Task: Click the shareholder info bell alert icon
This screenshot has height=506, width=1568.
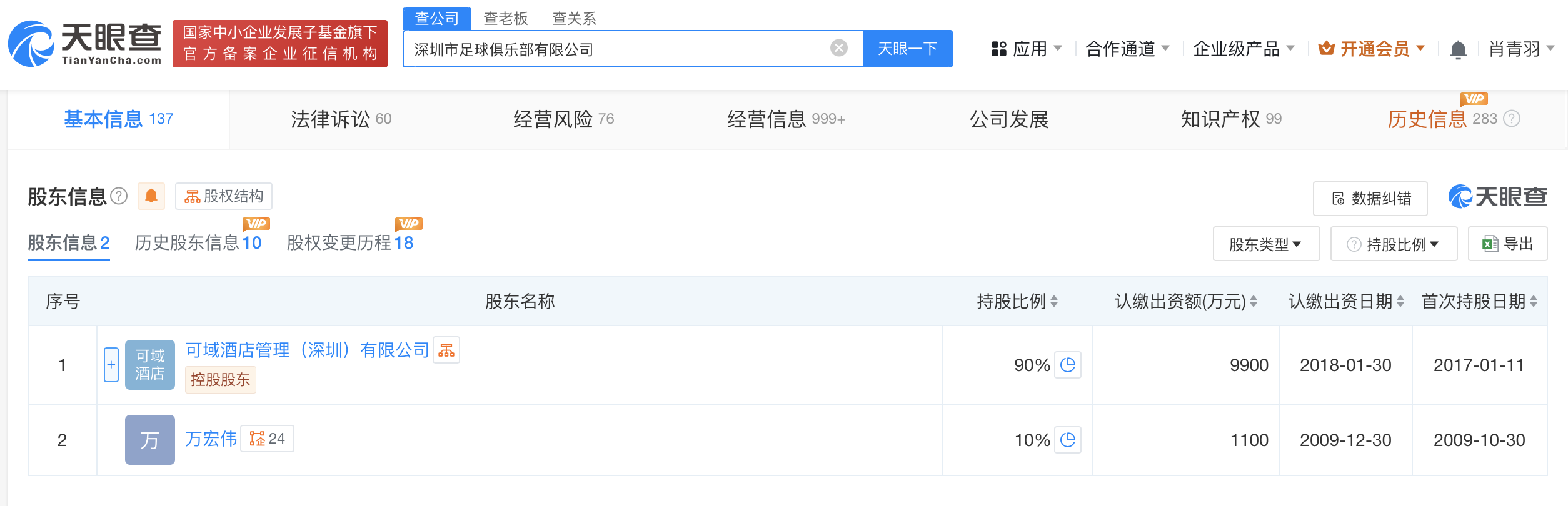Action: point(151,196)
